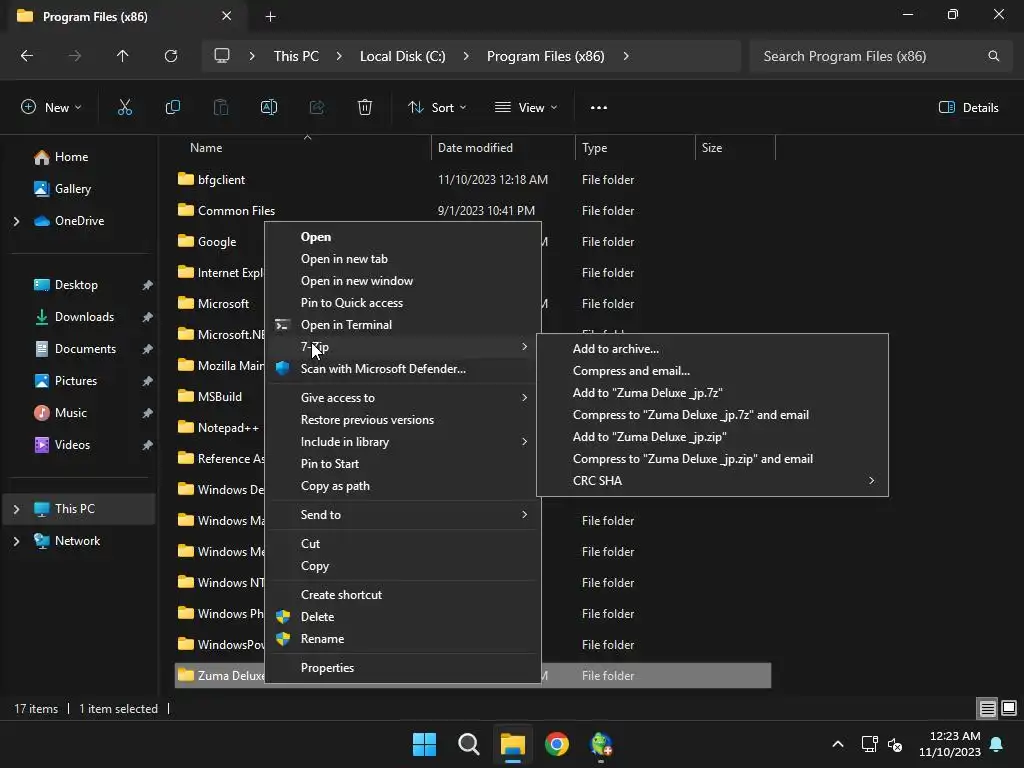The image size is (1024, 768).
Task: Switch to large thumbnails view icon
Action: coord(1009,708)
